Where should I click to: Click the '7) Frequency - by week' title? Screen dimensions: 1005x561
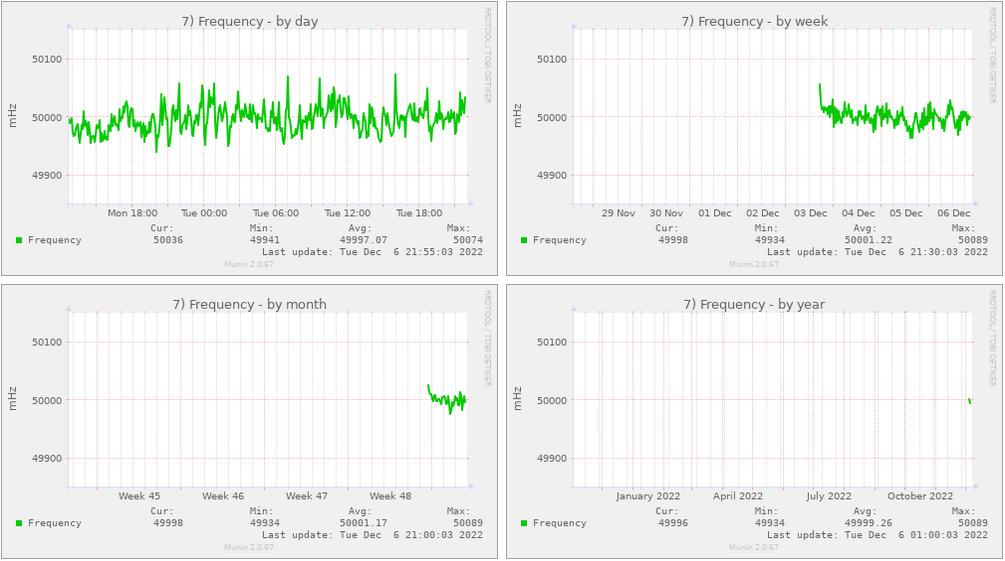tap(754, 21)
